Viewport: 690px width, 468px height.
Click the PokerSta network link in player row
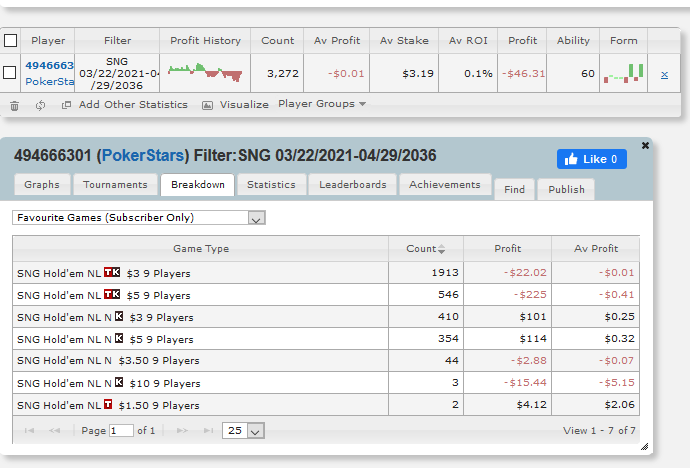click(x=49, y=81)
